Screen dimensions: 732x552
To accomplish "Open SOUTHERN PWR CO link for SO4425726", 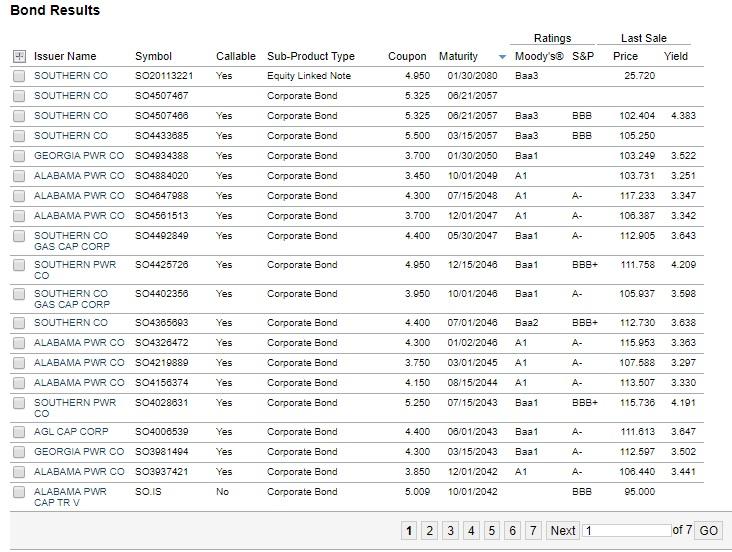I will tap(75, 270).
